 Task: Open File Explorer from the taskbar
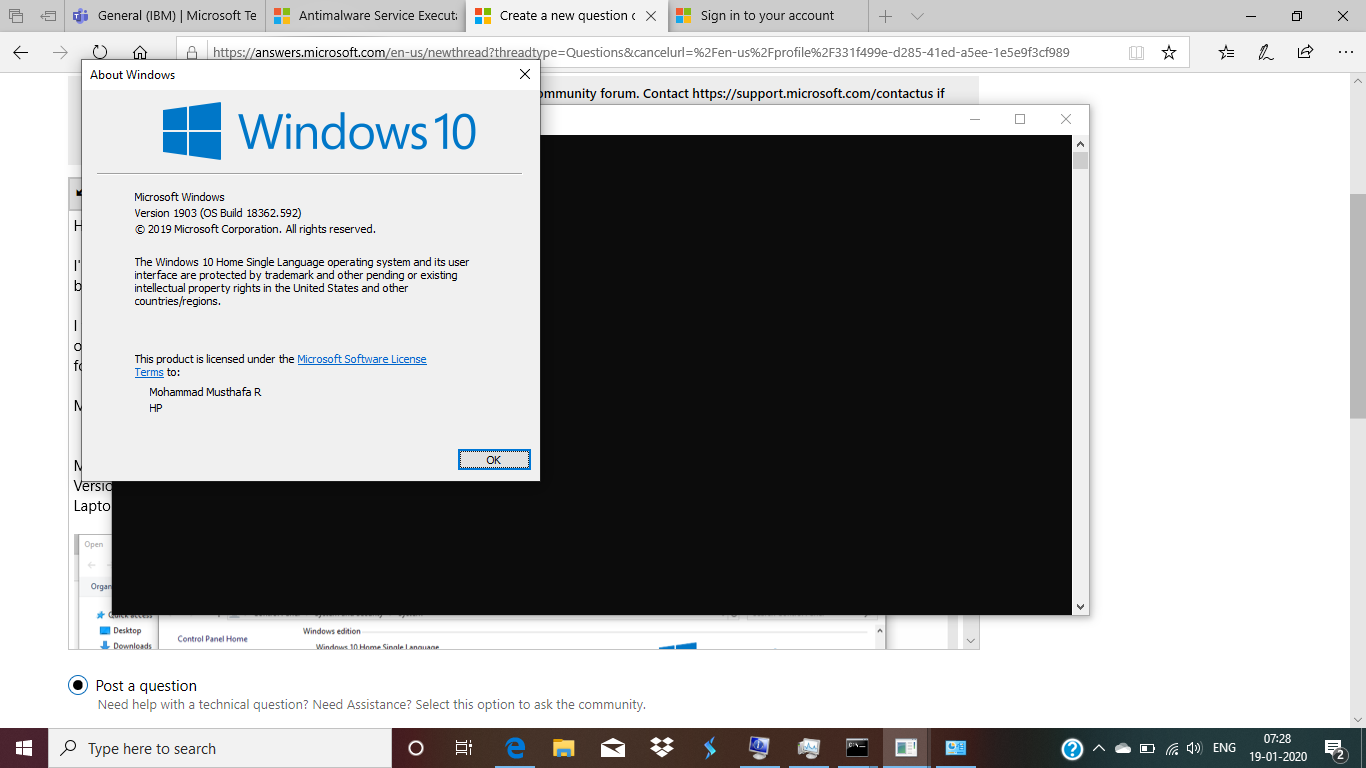[564, 748]
